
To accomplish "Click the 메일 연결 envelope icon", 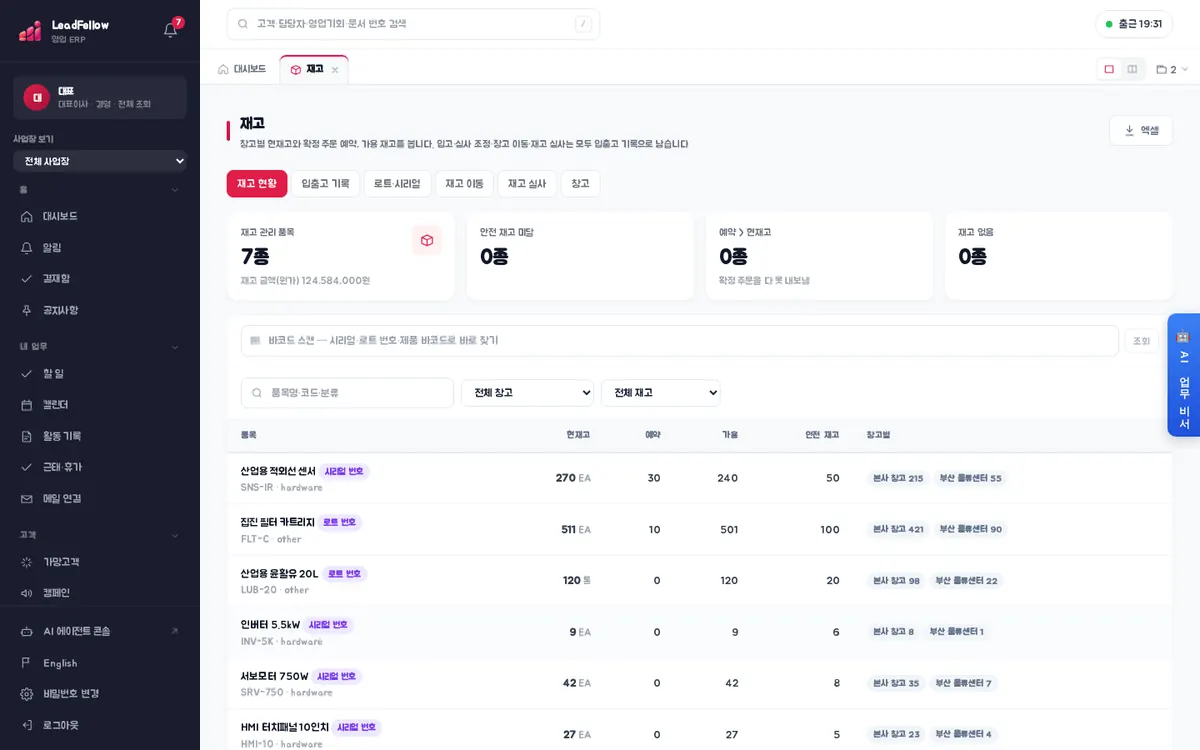I will (x=27, y=498).
